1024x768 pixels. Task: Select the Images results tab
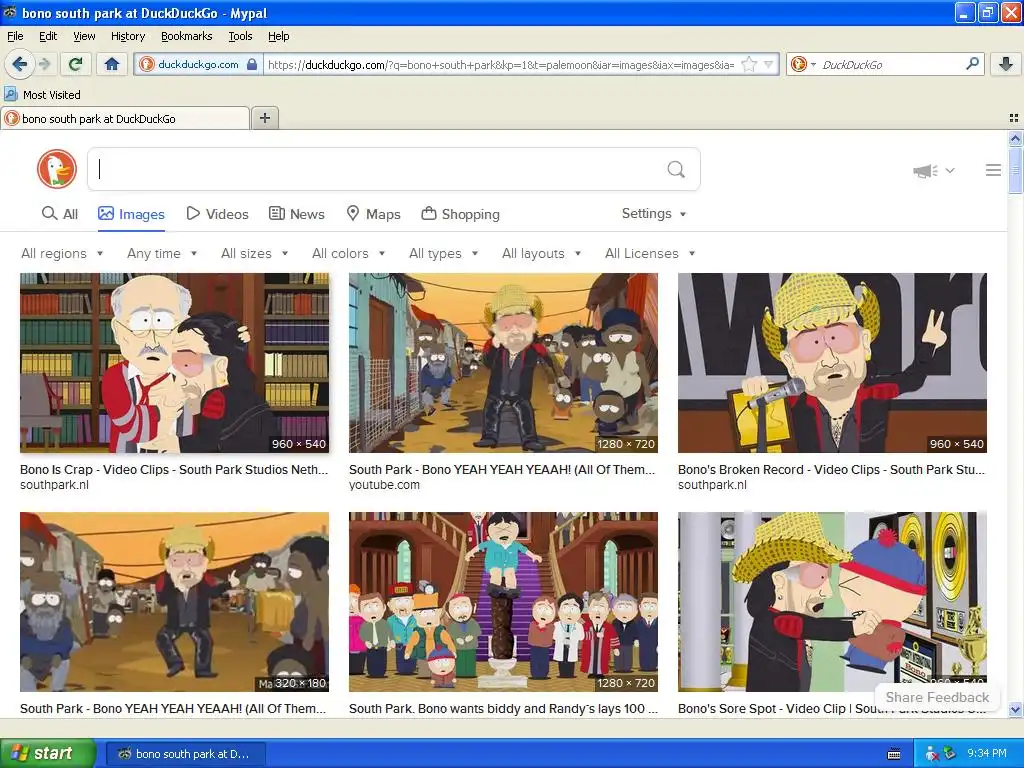131,214
